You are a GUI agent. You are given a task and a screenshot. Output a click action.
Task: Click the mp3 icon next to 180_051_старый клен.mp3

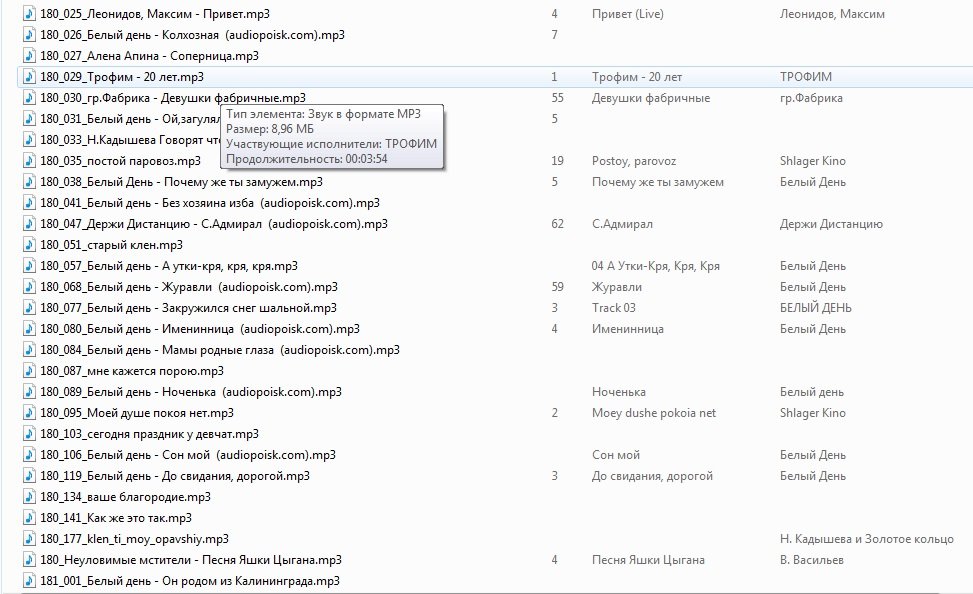29,245
